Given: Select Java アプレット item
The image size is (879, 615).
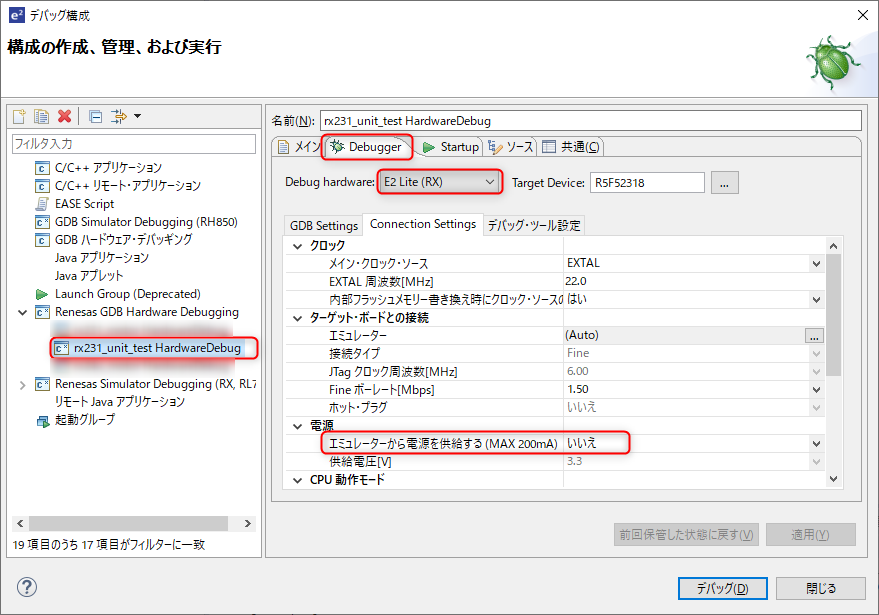Looking at the screenshot, I should click(x=89, y=275).
